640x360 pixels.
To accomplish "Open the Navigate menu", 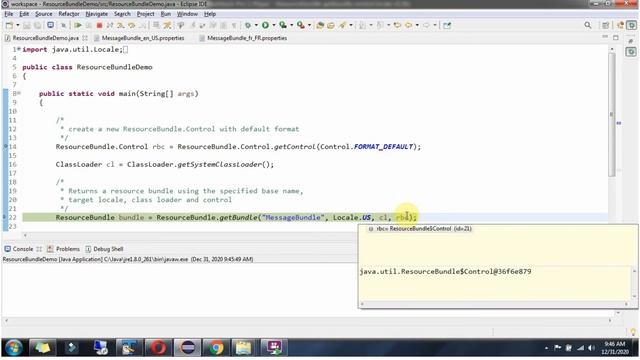I will pyautogui.click(x=97, y=14).
